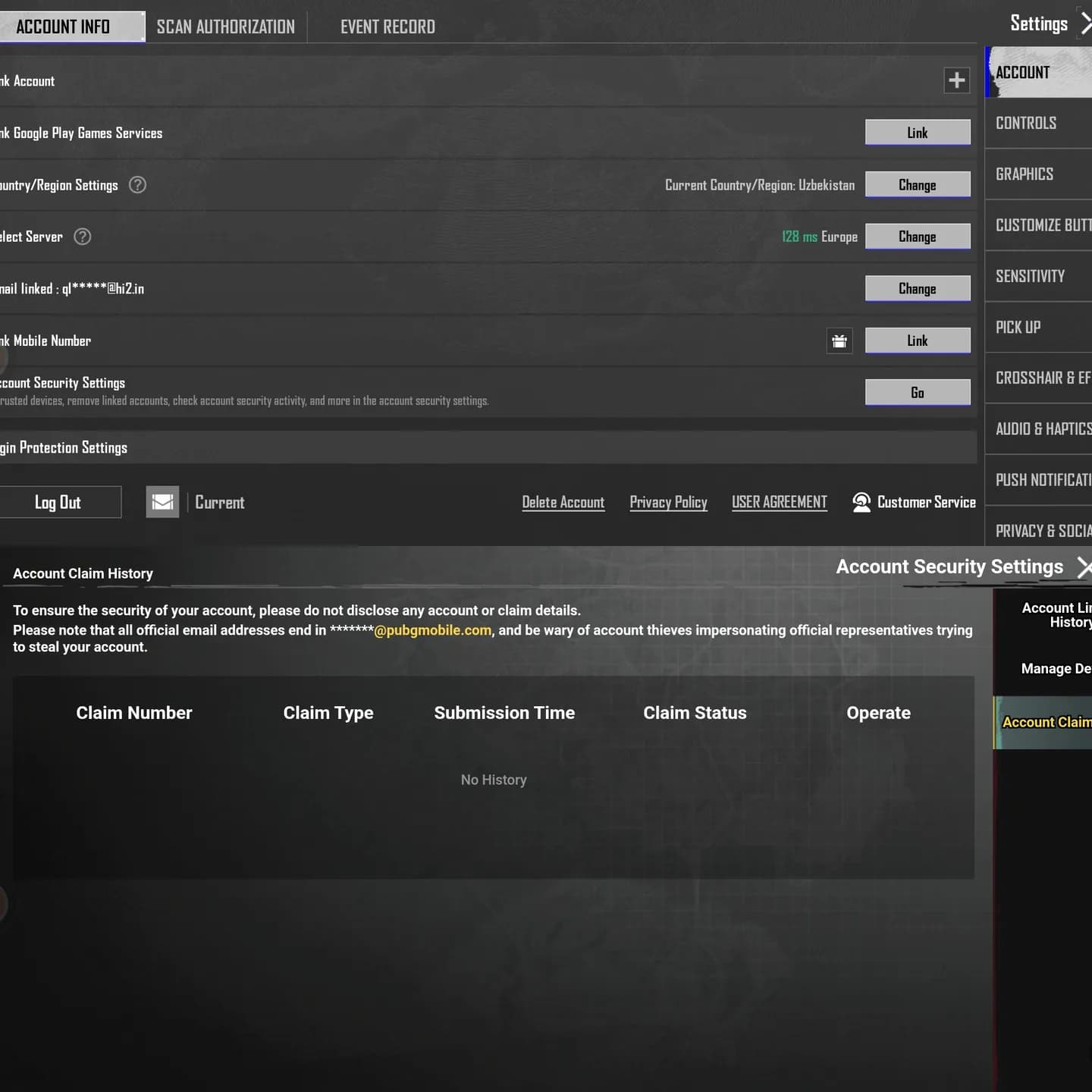Click the Claim Status column header
The width and height of the screenshot is (1092, 1092).
pos(695,713)
